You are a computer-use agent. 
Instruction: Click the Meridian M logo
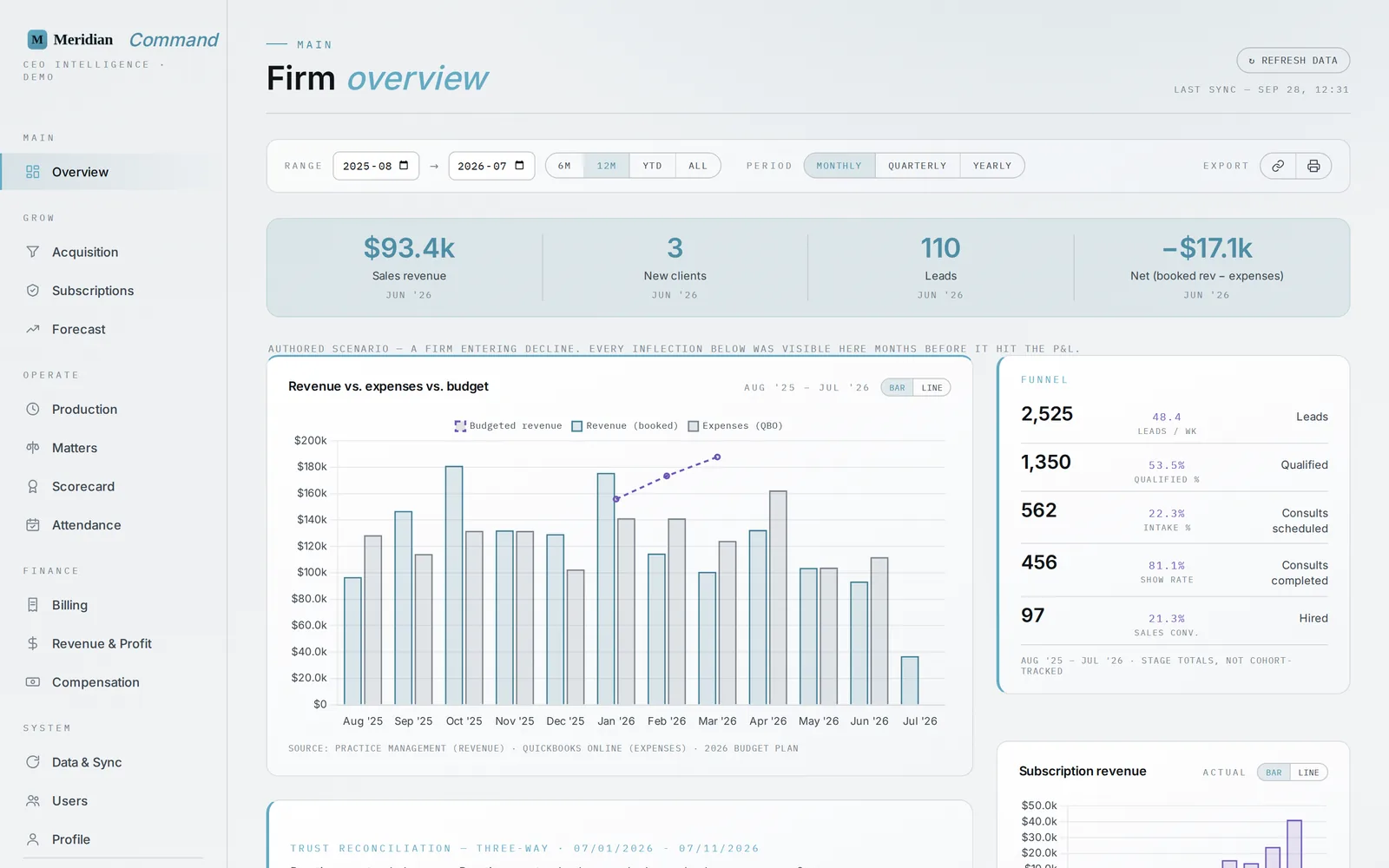point(37,39)
